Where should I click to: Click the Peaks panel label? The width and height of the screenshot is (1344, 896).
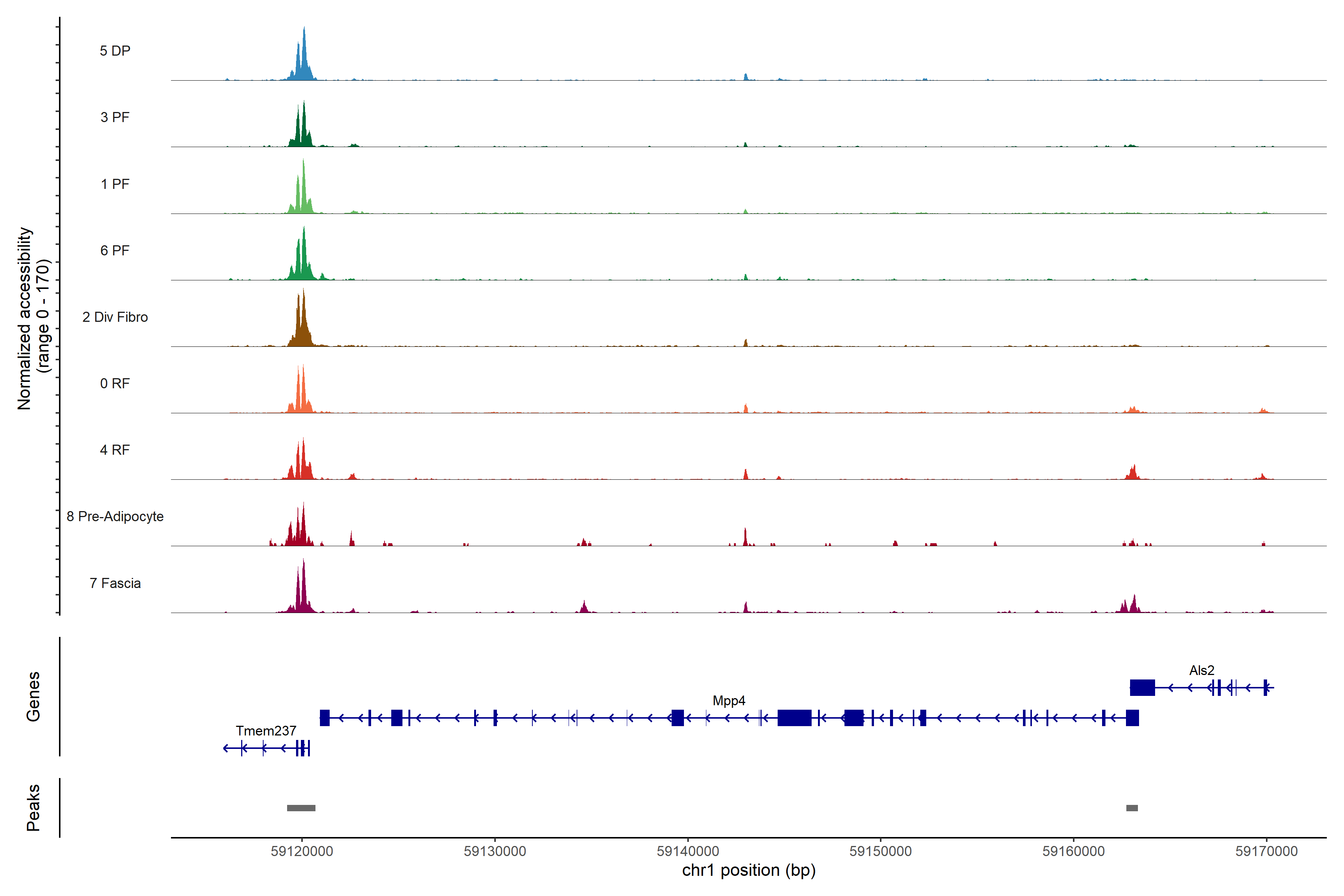tap(33, 808)
